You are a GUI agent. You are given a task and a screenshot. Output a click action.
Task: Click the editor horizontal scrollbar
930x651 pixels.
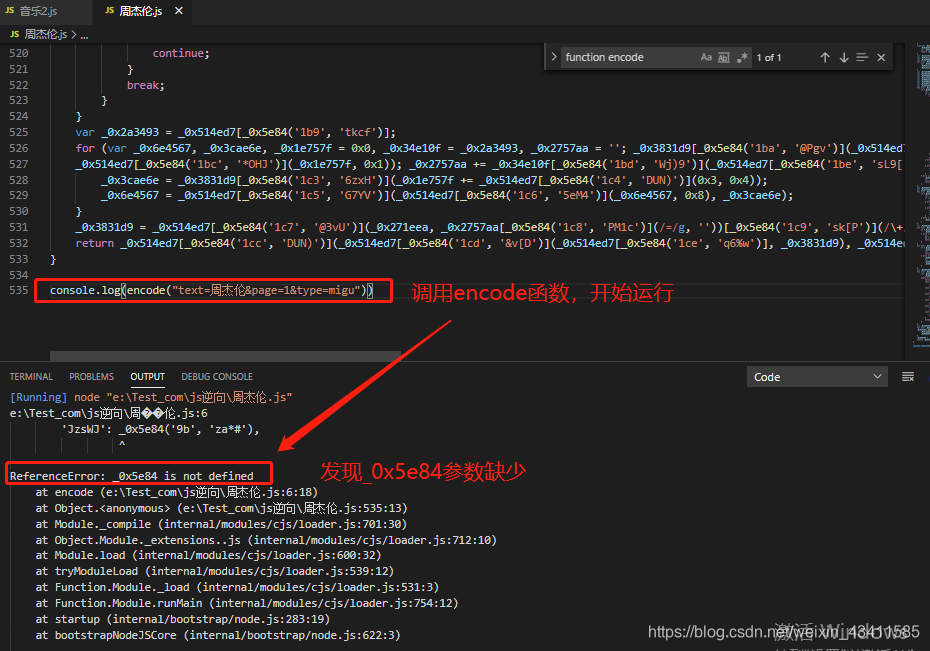click(x=225, y=356)
